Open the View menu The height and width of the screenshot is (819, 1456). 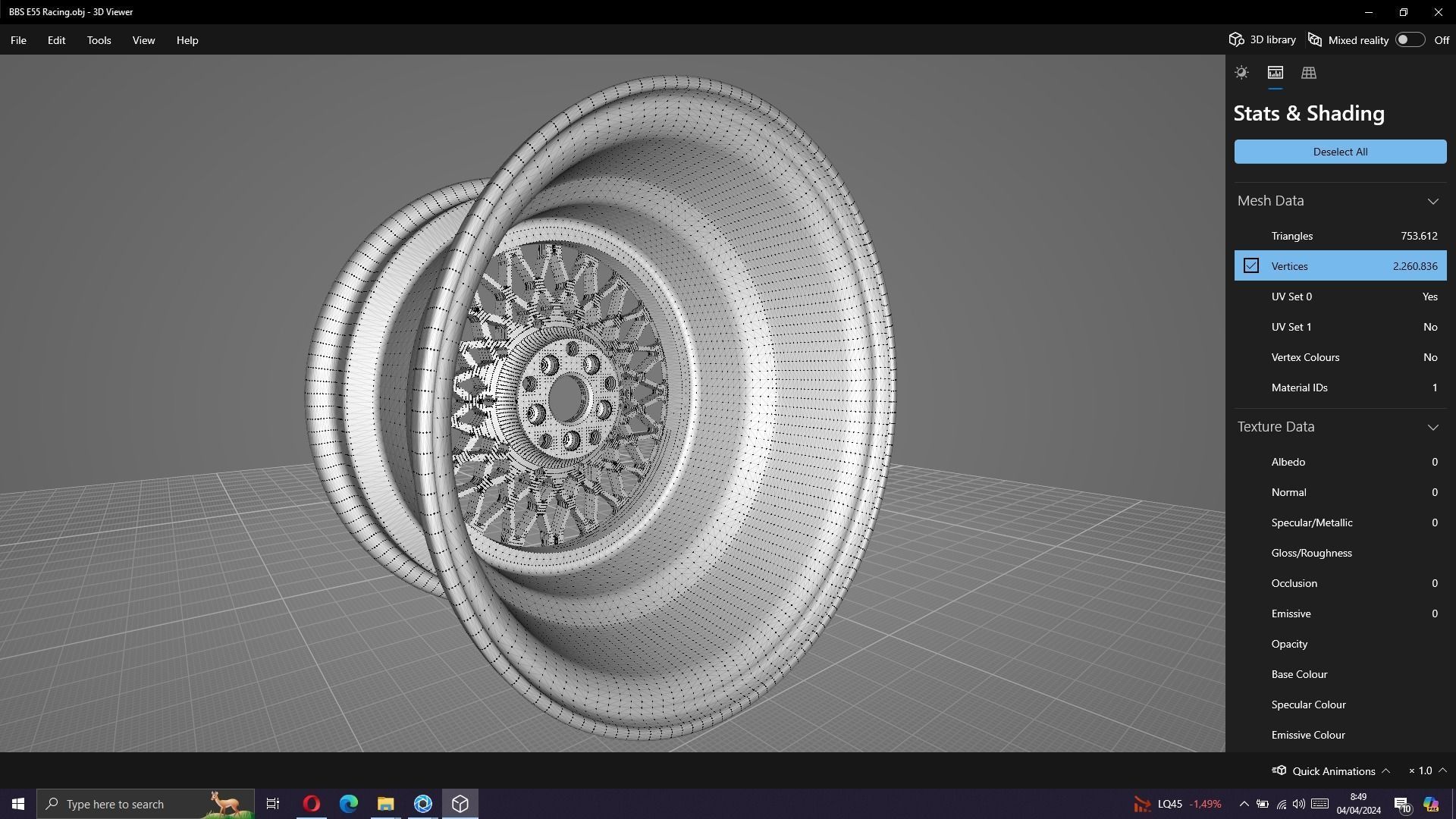pyautogui.click(x=143, y=40)
